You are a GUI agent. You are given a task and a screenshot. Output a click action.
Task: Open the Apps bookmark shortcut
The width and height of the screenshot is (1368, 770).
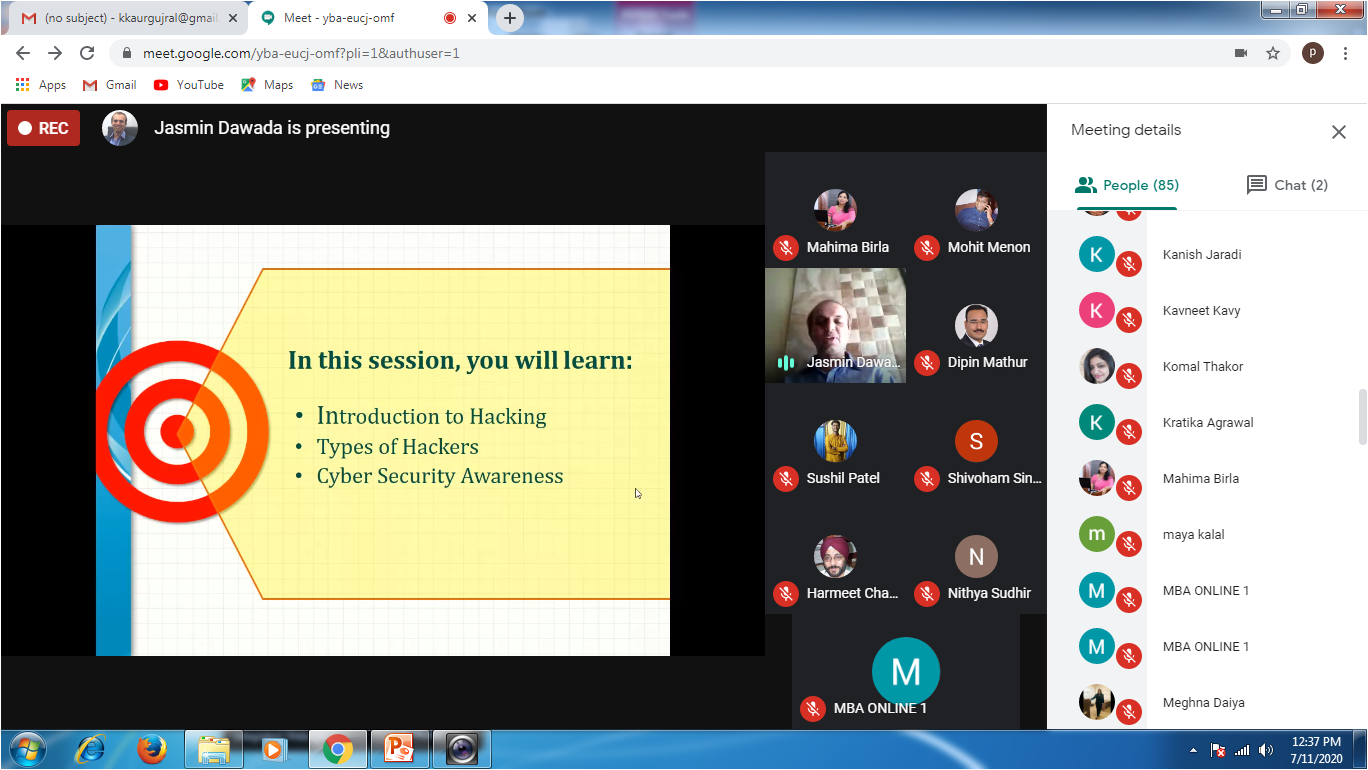coord(41,85)
